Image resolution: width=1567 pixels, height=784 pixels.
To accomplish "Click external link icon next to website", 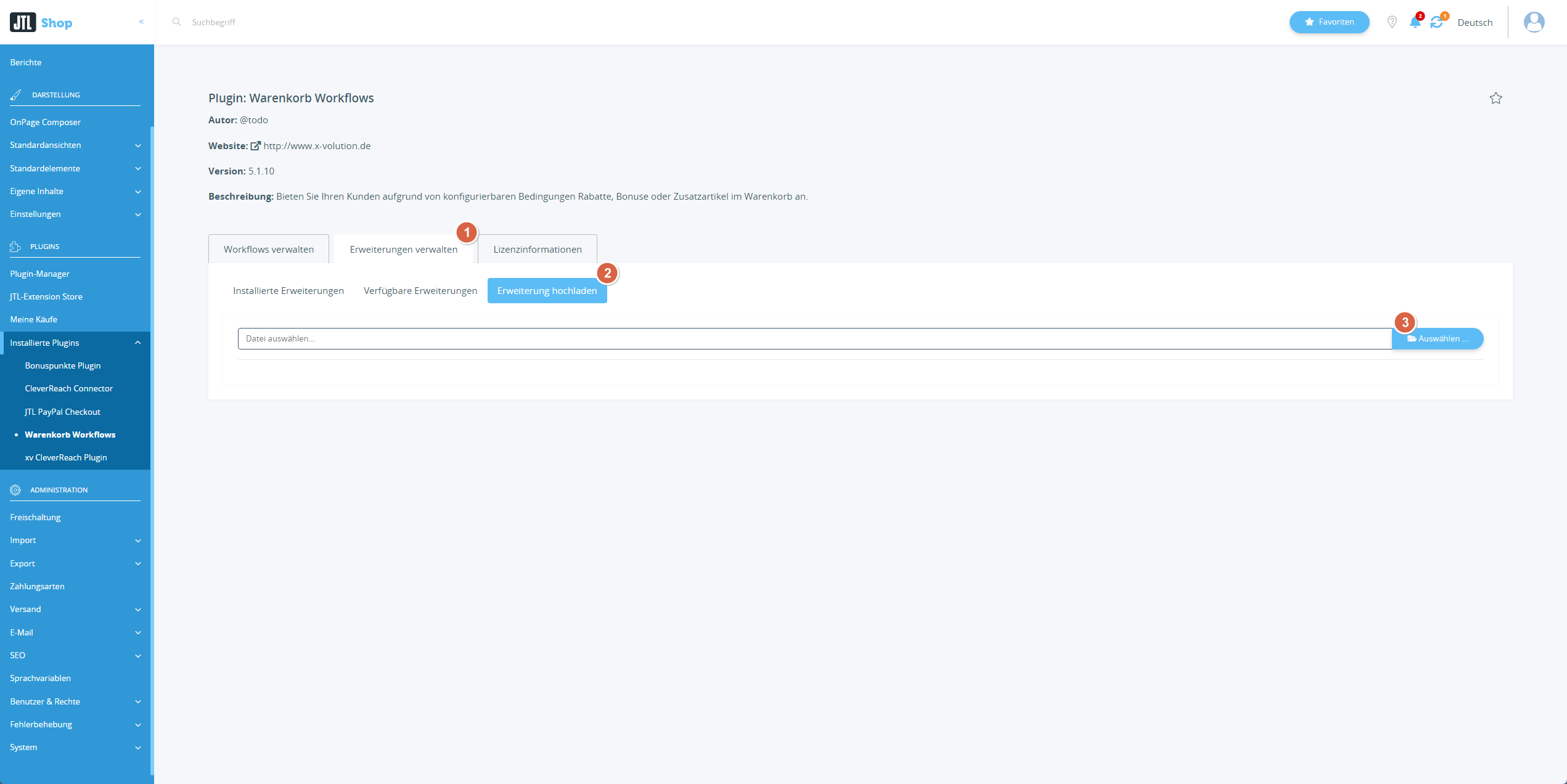I will [255, 146].
